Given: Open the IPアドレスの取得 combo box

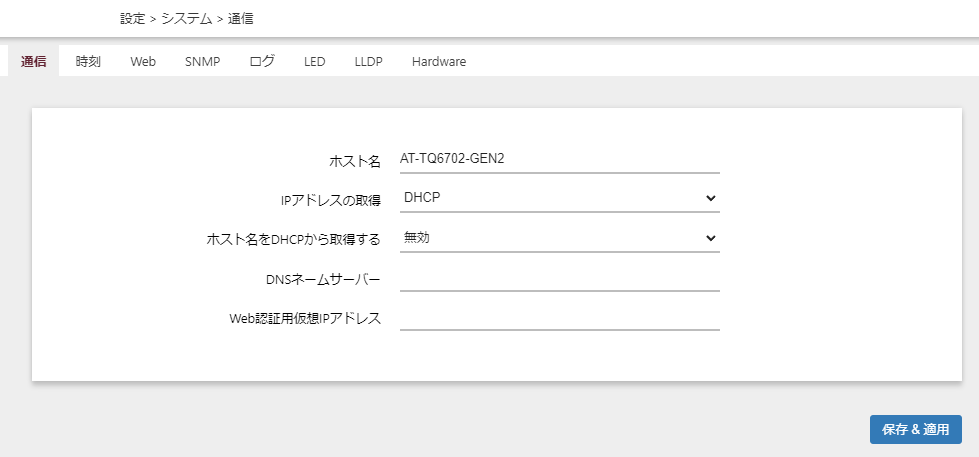Looking at the screenshot, I should point(559,199).
